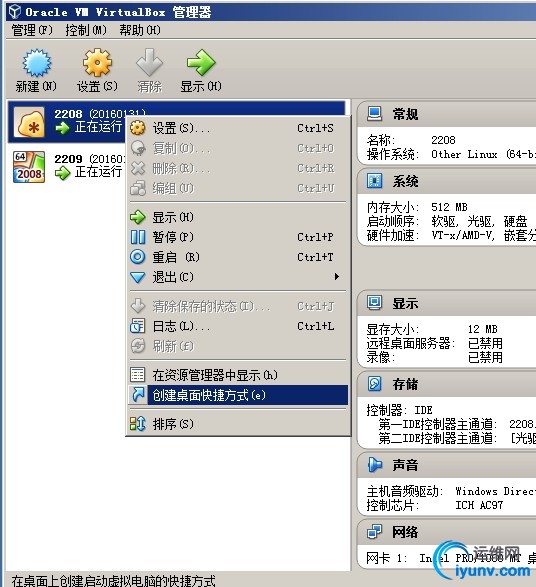Click the 清除 down-arrow toolbar icon

click(149, 62)
